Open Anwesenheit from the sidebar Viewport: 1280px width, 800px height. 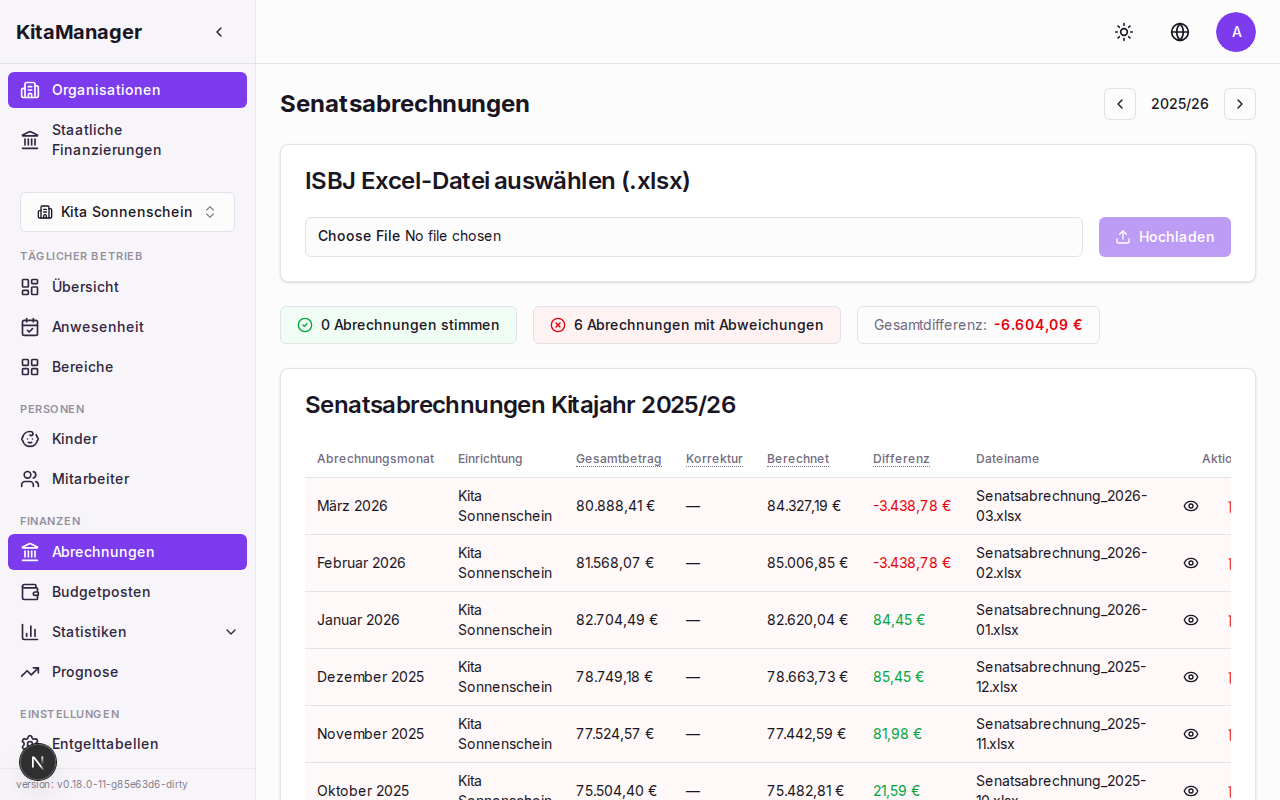pyautogui.click(x=97, y=327)
